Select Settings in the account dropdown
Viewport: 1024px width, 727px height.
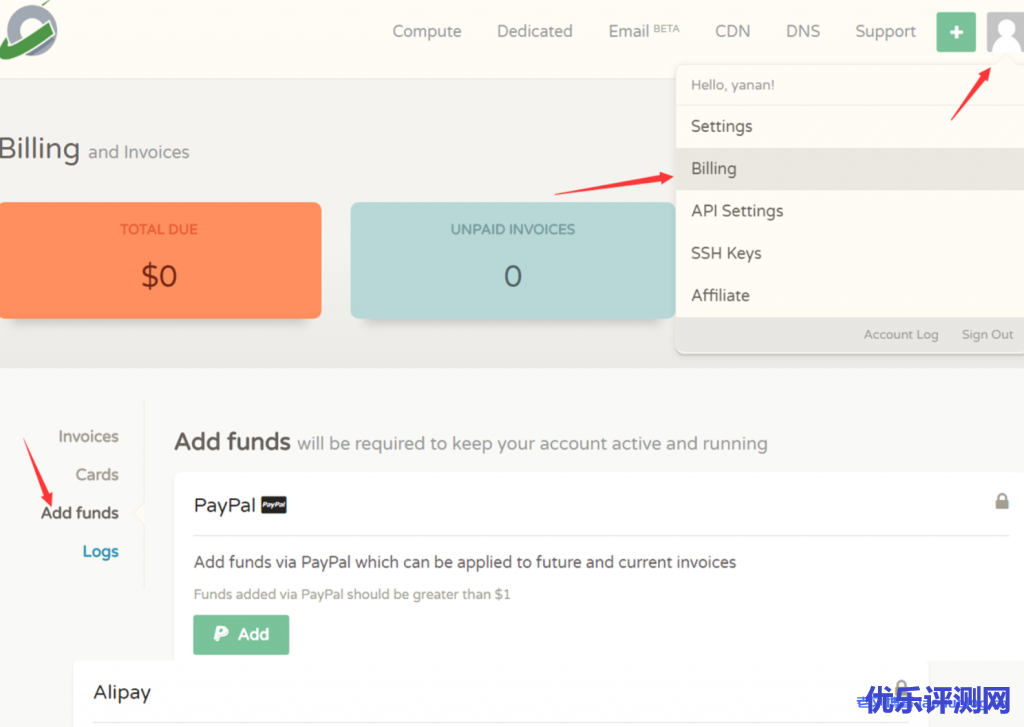point(722,127)
